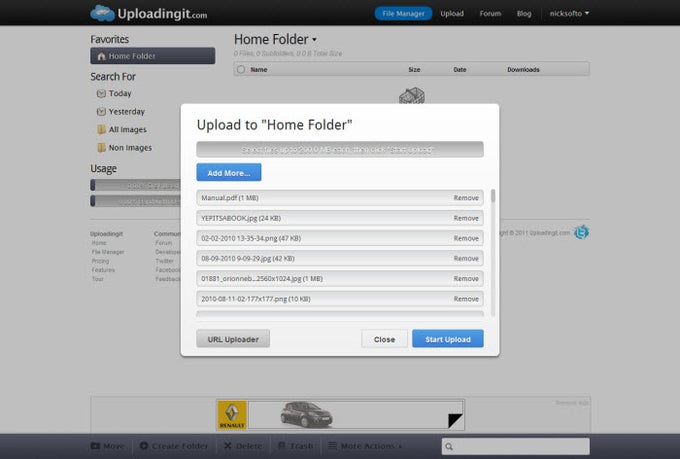680x459 pixels.
Task: Click the All Images folder icon
Action: (x=101, y=129)
